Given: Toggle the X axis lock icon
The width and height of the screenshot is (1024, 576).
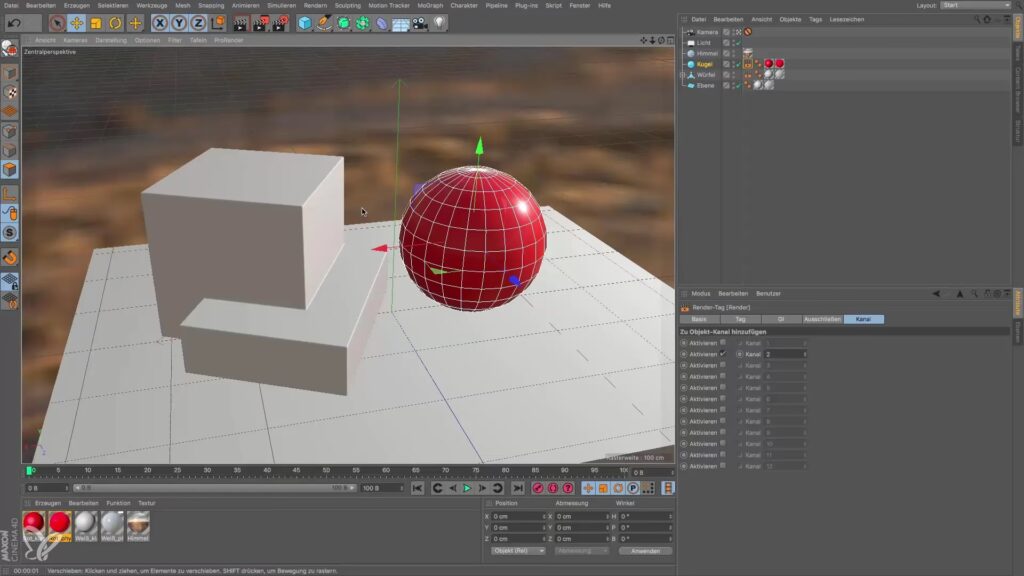Looking at the screenshot, I should coord(159,22).
